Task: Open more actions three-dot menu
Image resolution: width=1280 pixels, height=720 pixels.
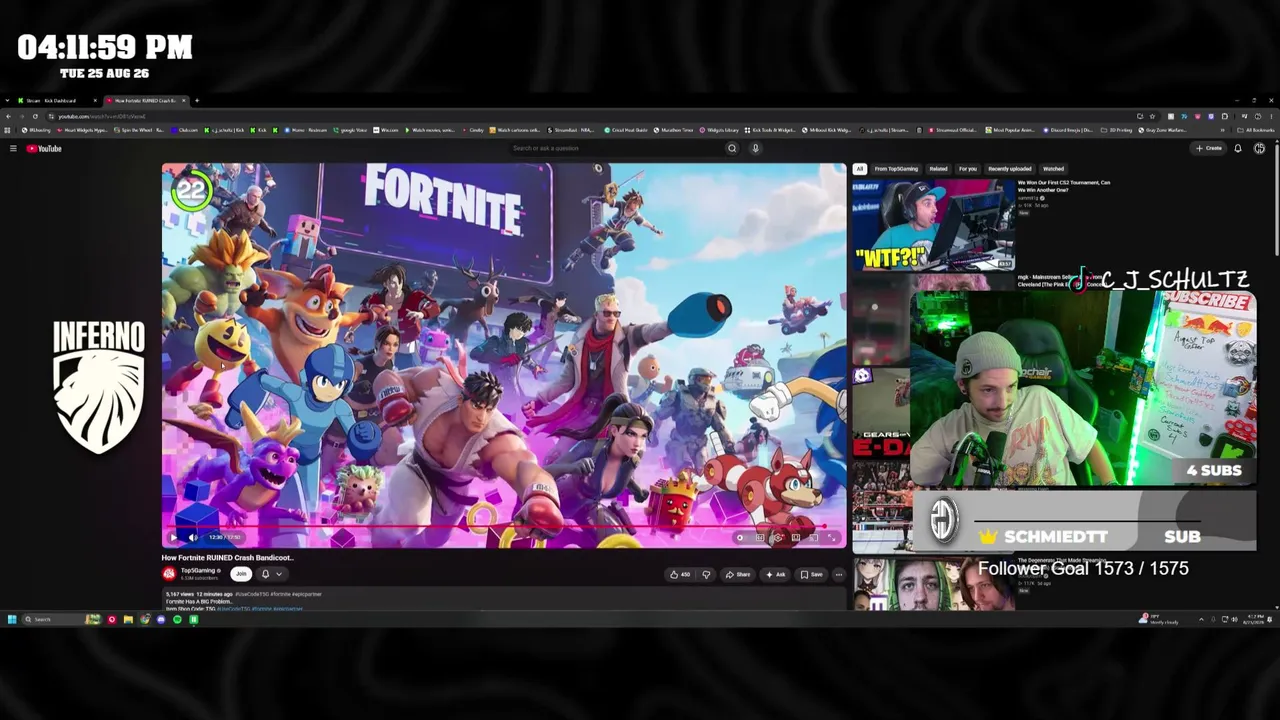Action: (839, 574)
